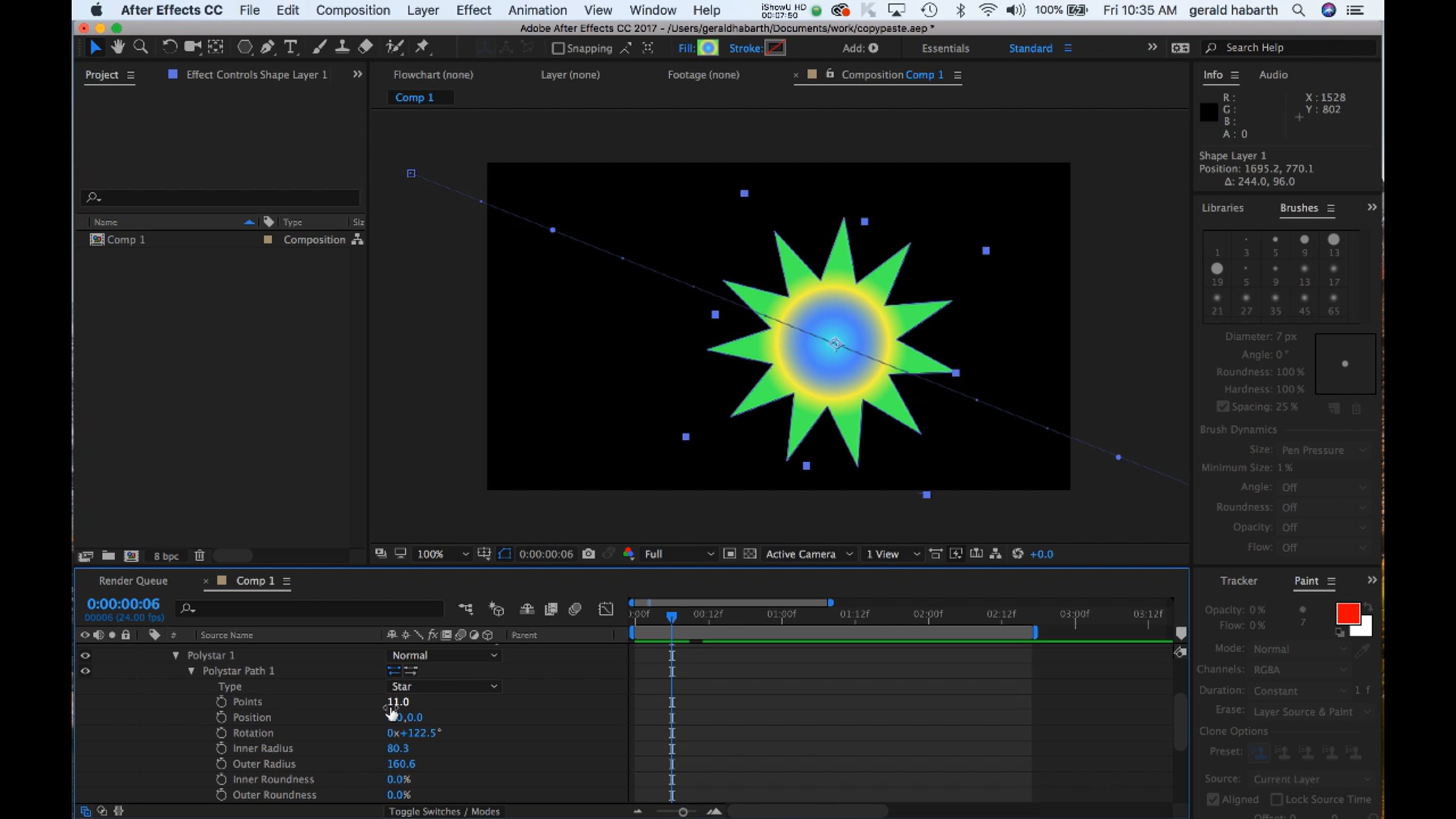Open the Animation menu
The width and height of the screenshot is (1456, 819).
tap(537, 10)
